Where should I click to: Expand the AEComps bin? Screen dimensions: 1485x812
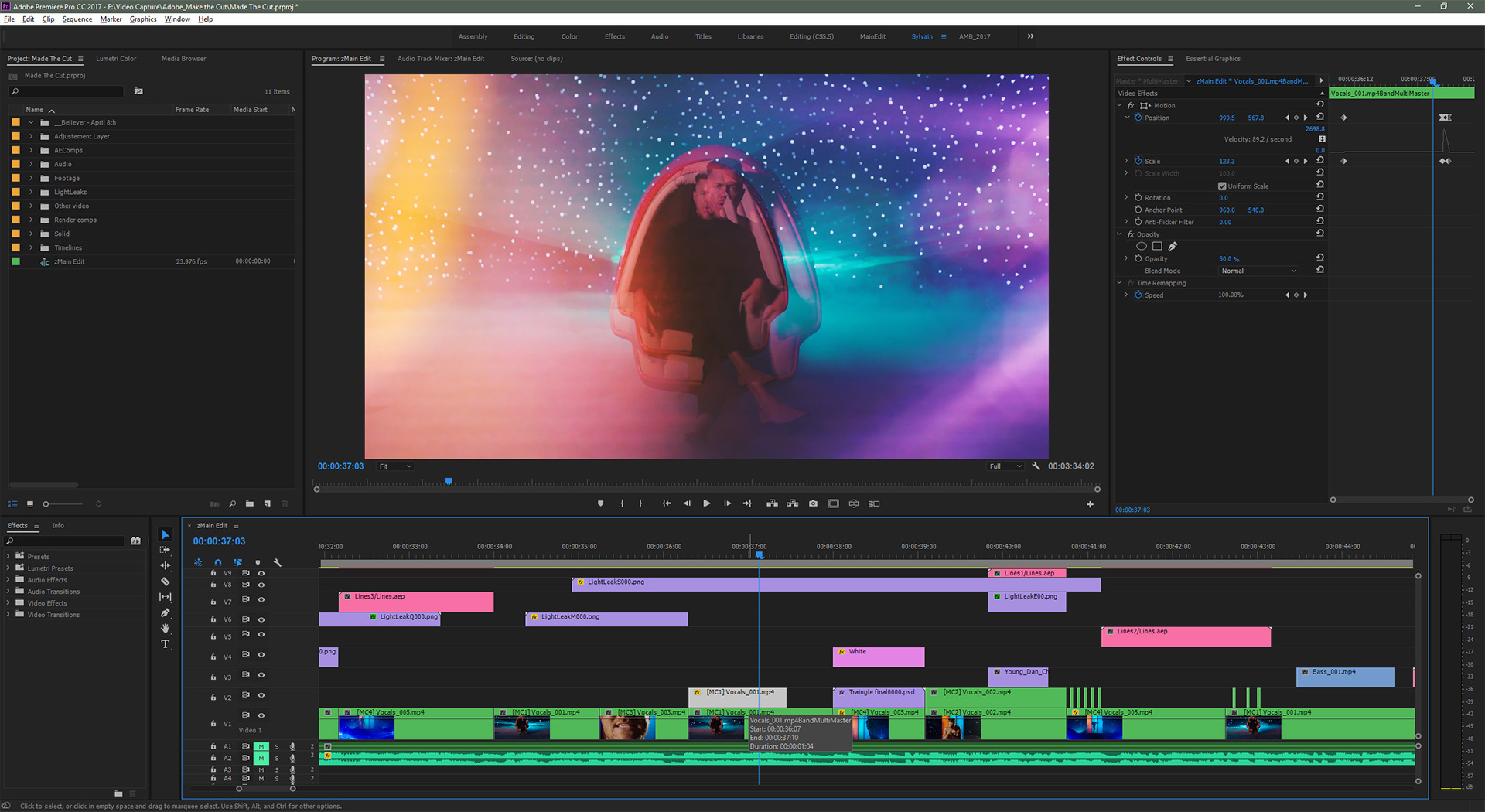pos(32,151)
